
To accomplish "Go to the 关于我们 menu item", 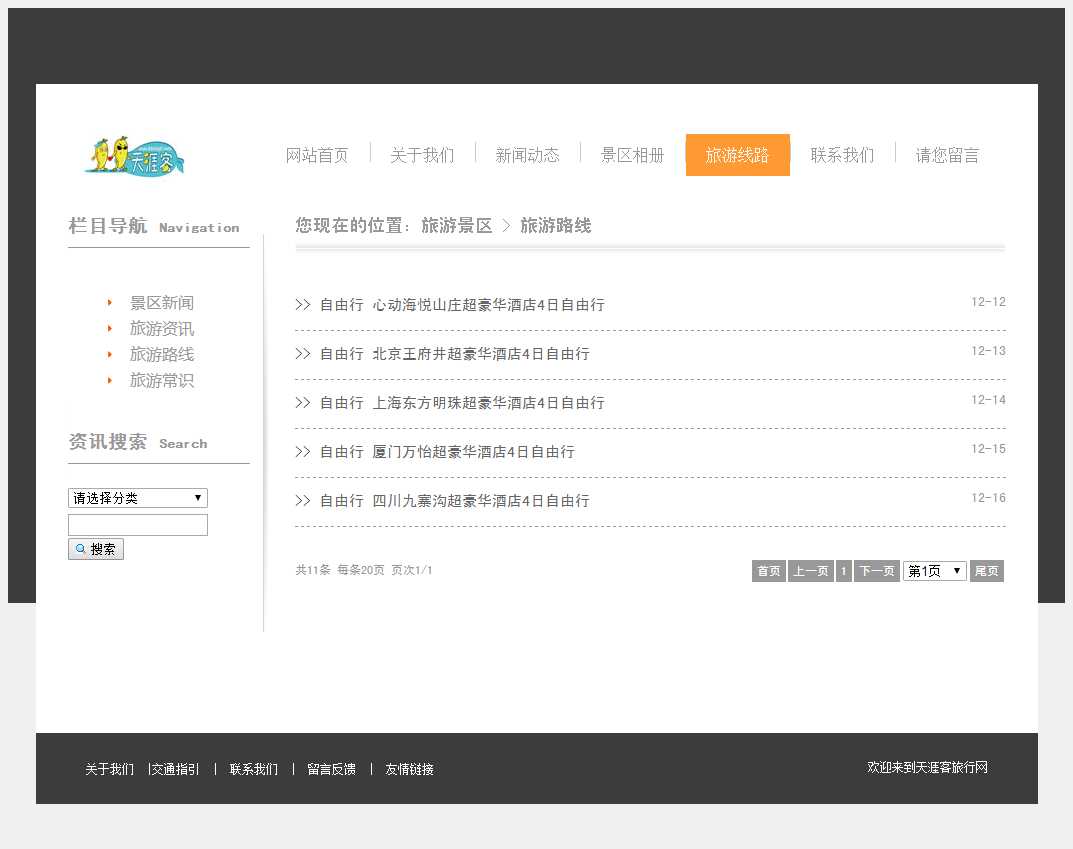I will (422, 155).
